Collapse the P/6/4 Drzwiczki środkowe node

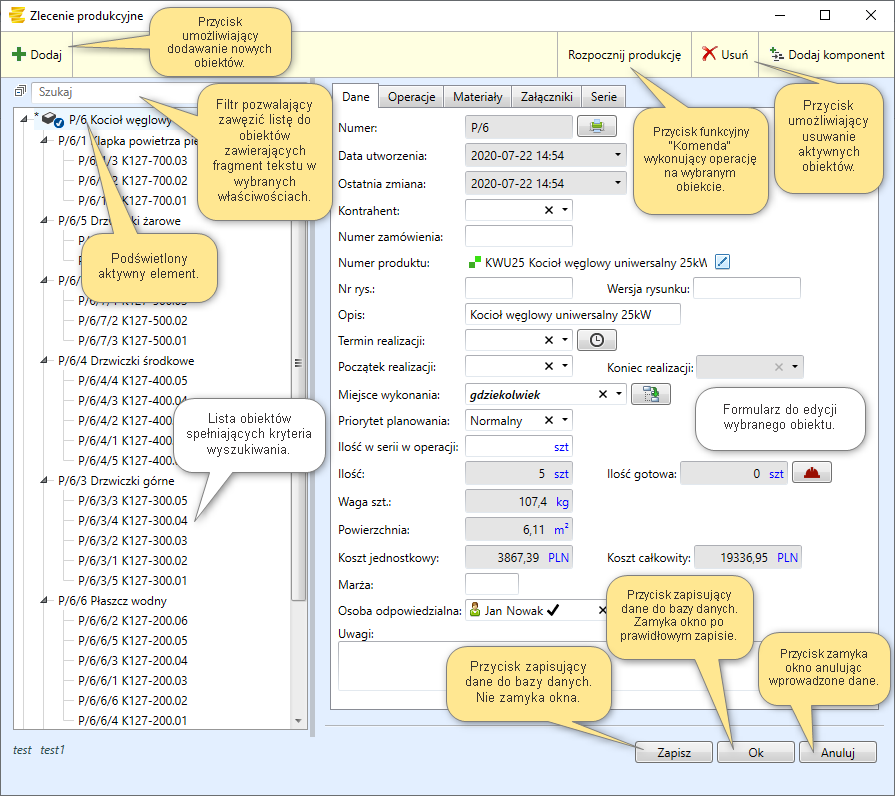pos(44,361)
